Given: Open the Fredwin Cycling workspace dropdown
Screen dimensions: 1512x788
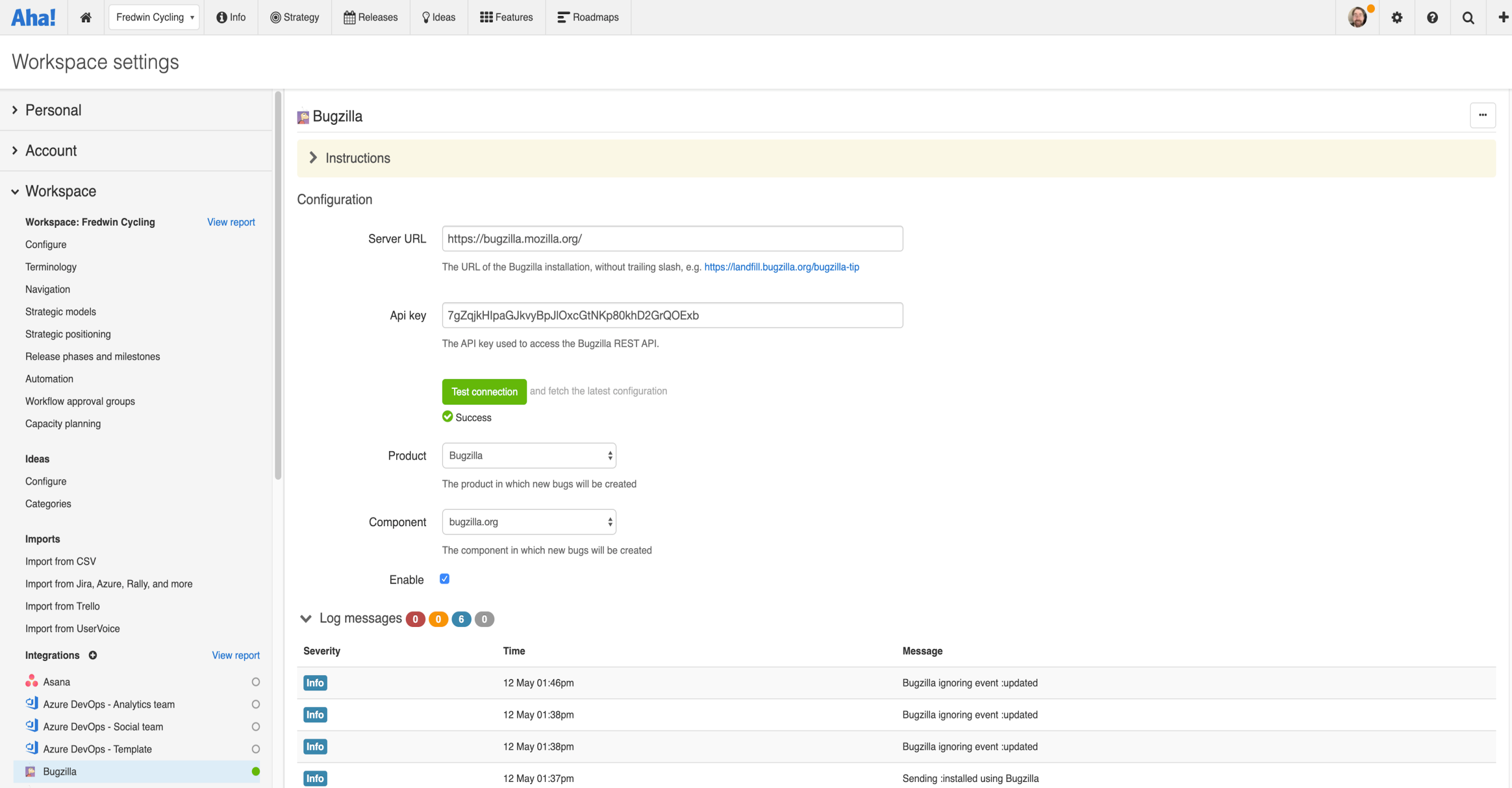Looking at the screenshot, I should 154,17.
